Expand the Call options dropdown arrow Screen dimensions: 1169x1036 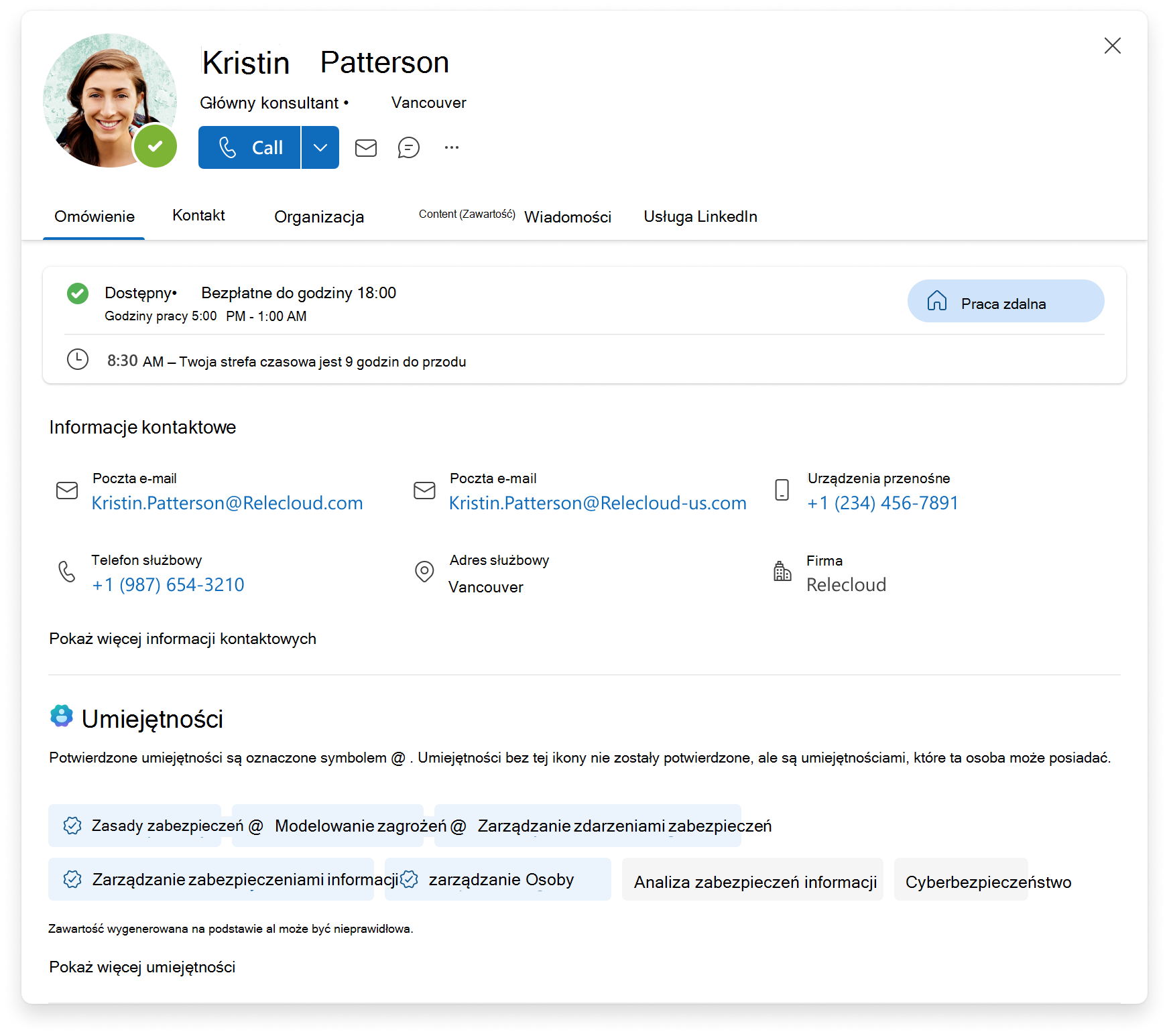tap(320, 147)
